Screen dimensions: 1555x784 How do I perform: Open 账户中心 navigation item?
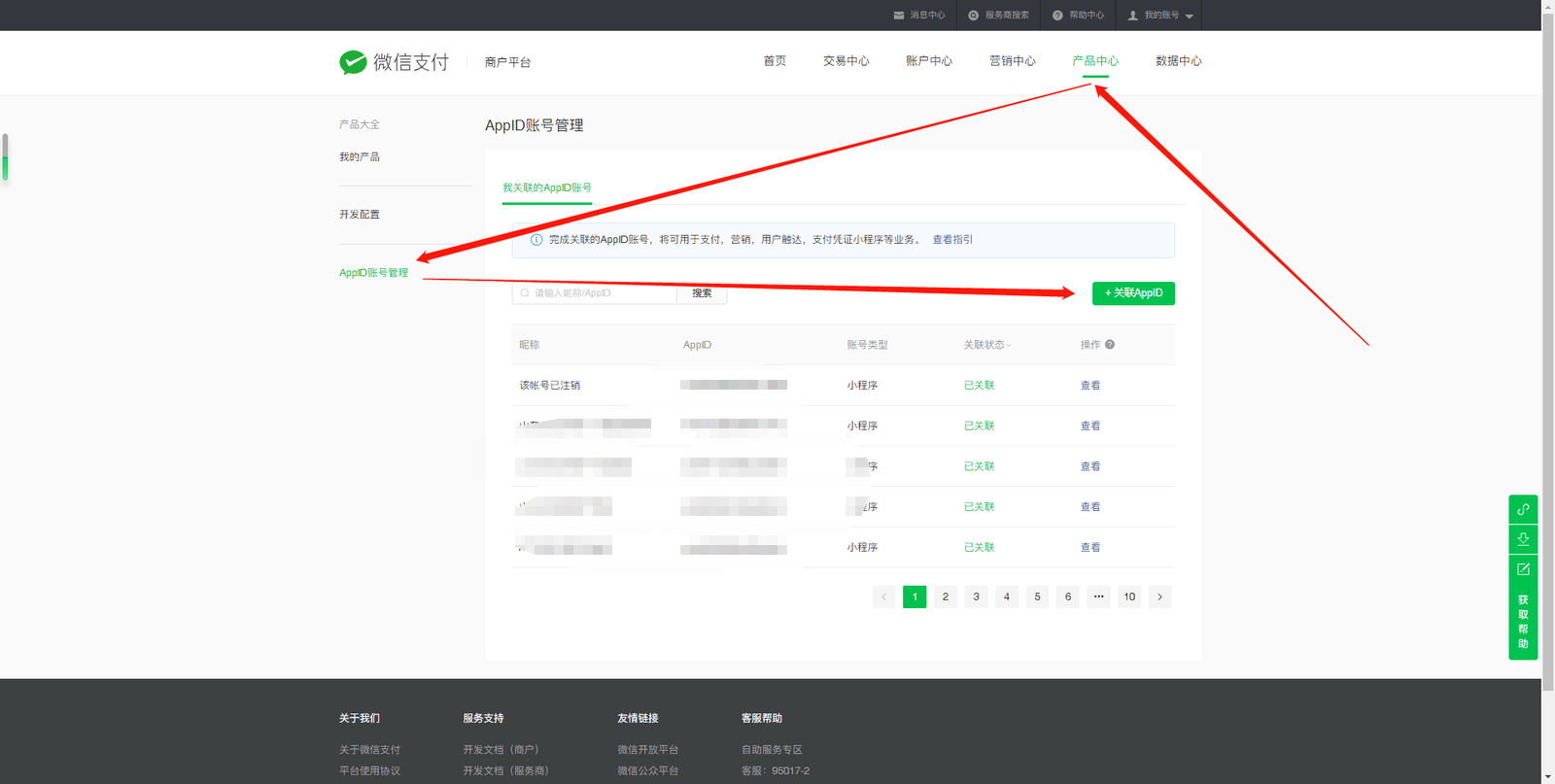point(929,61)
